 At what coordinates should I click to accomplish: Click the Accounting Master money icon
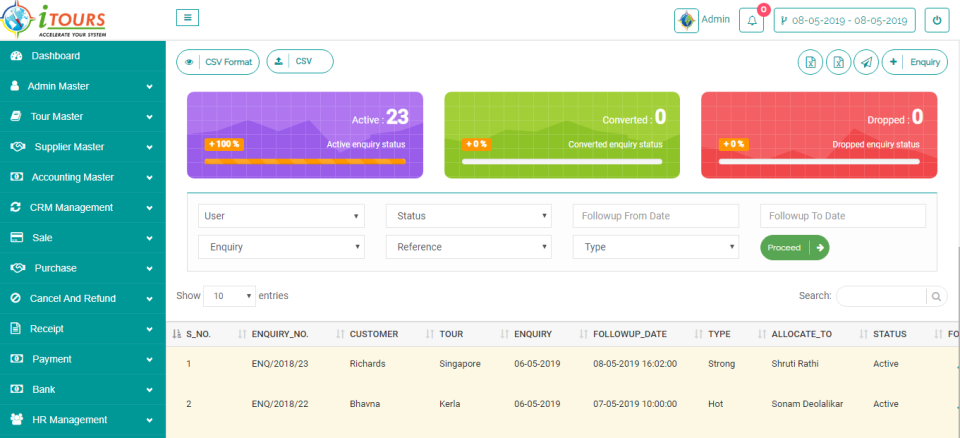tap(17, 177)
